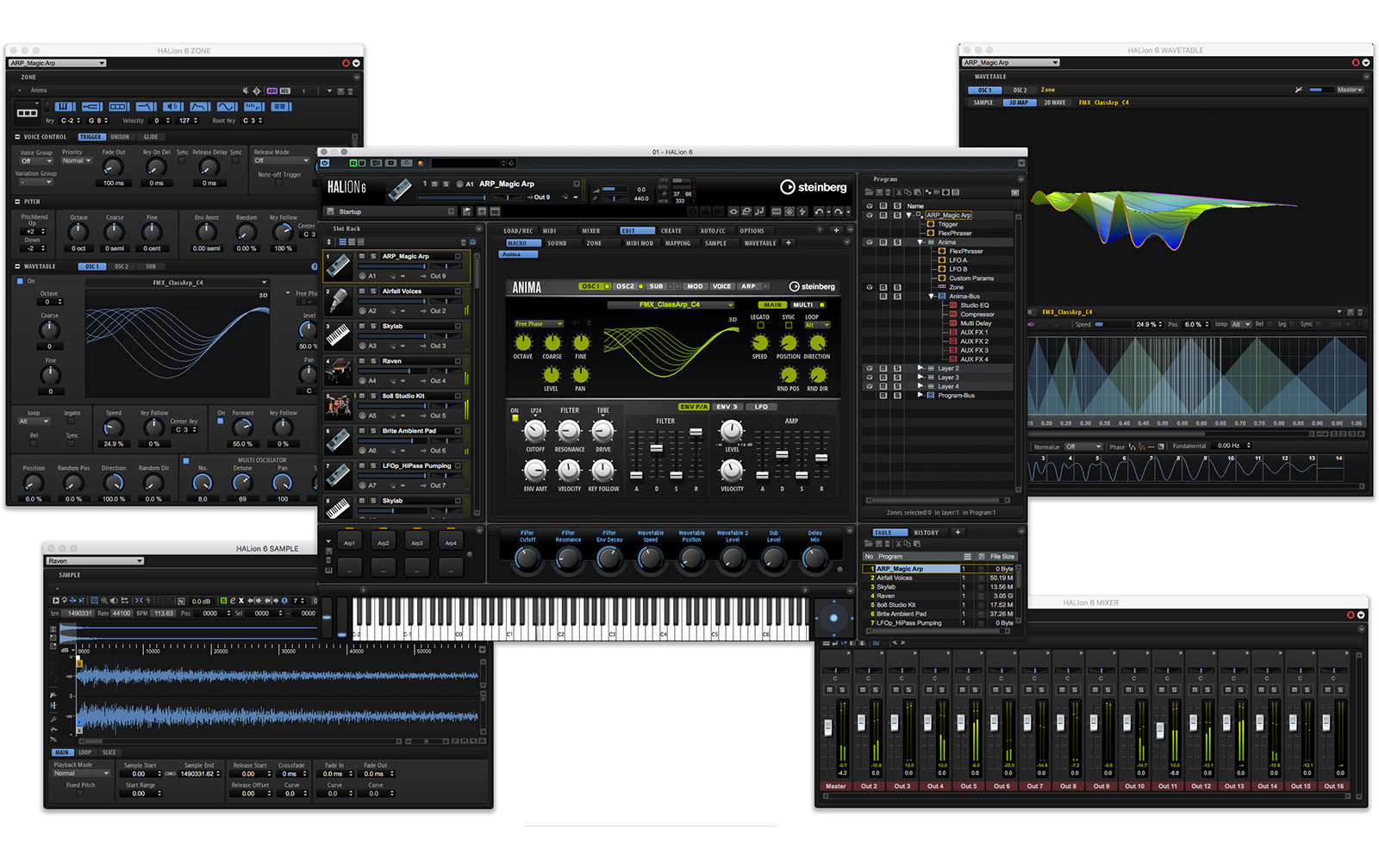
Task: Check Note-off Trigger box in Zone window
Action: tap(278, 183)
